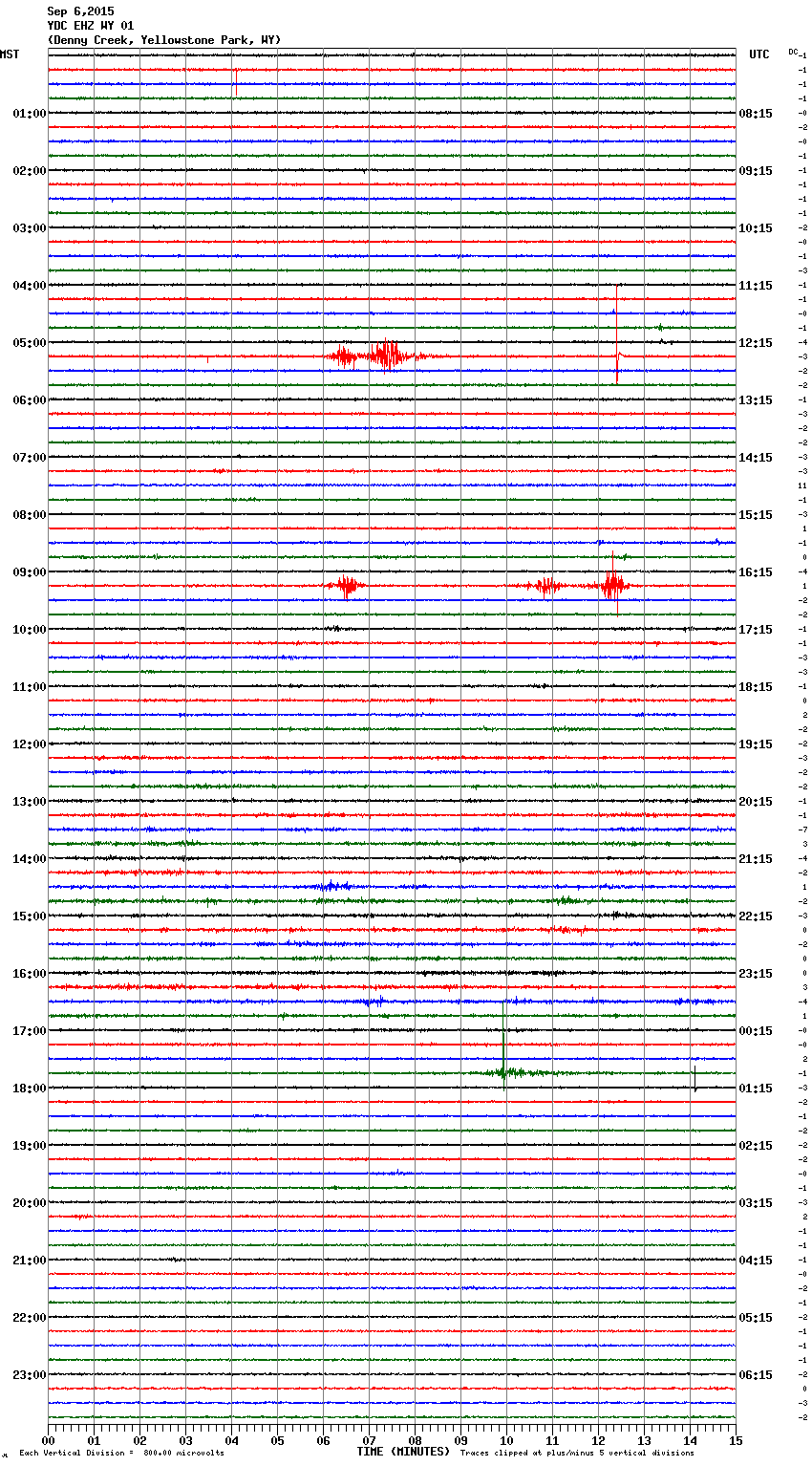Select the 23:00 MST hour label
812x1466 pixels.
click(29, 1375)
